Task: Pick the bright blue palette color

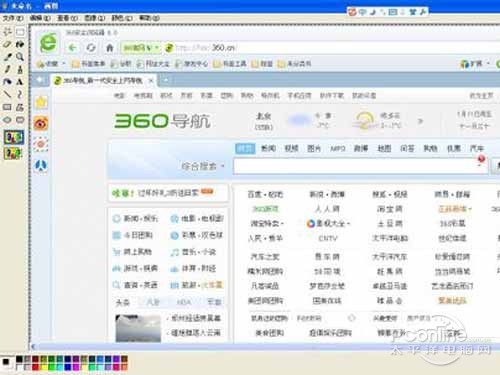Action: 68,367
